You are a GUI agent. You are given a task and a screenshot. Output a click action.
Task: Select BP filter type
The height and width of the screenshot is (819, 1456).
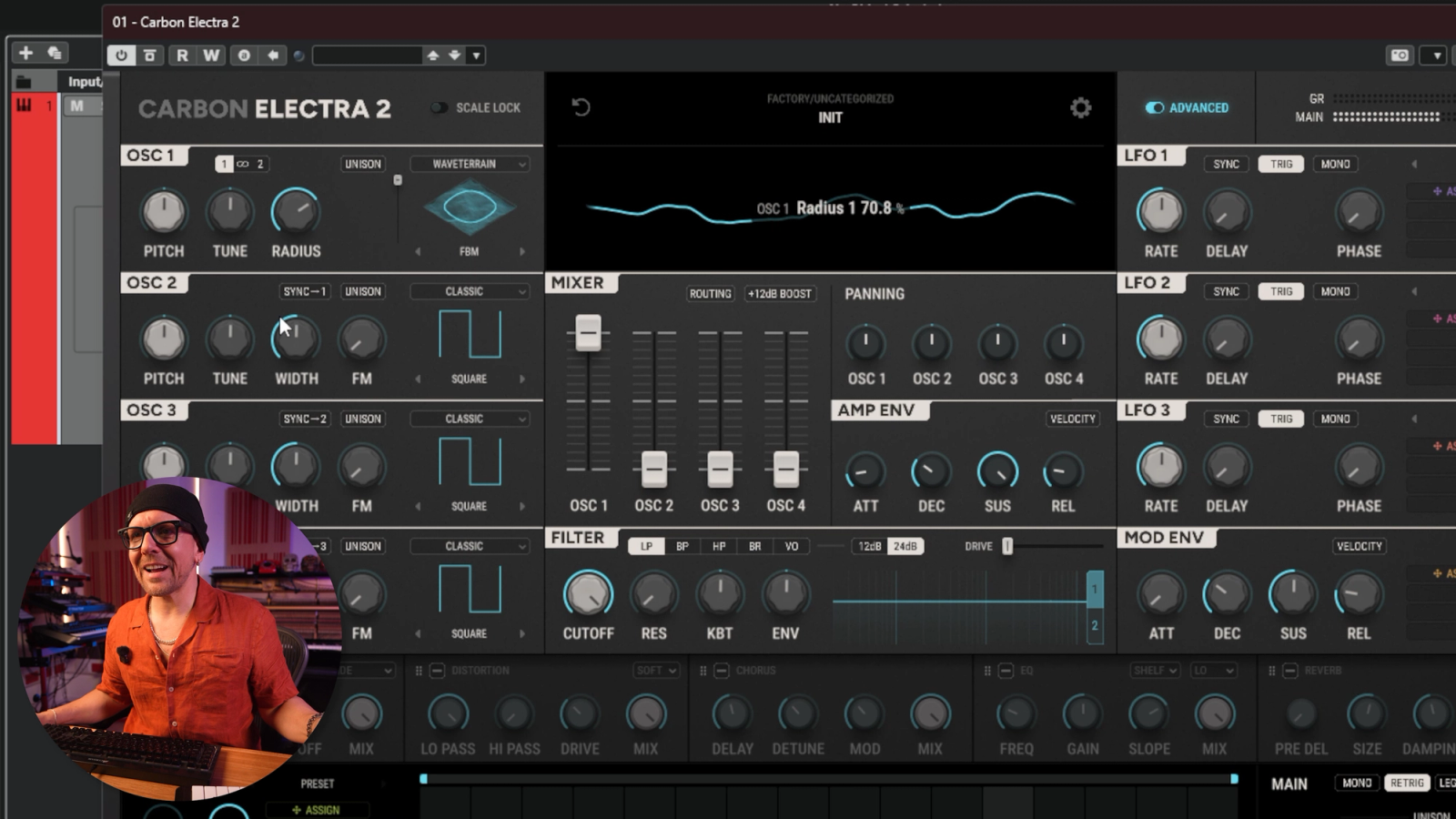pos(682,546)
